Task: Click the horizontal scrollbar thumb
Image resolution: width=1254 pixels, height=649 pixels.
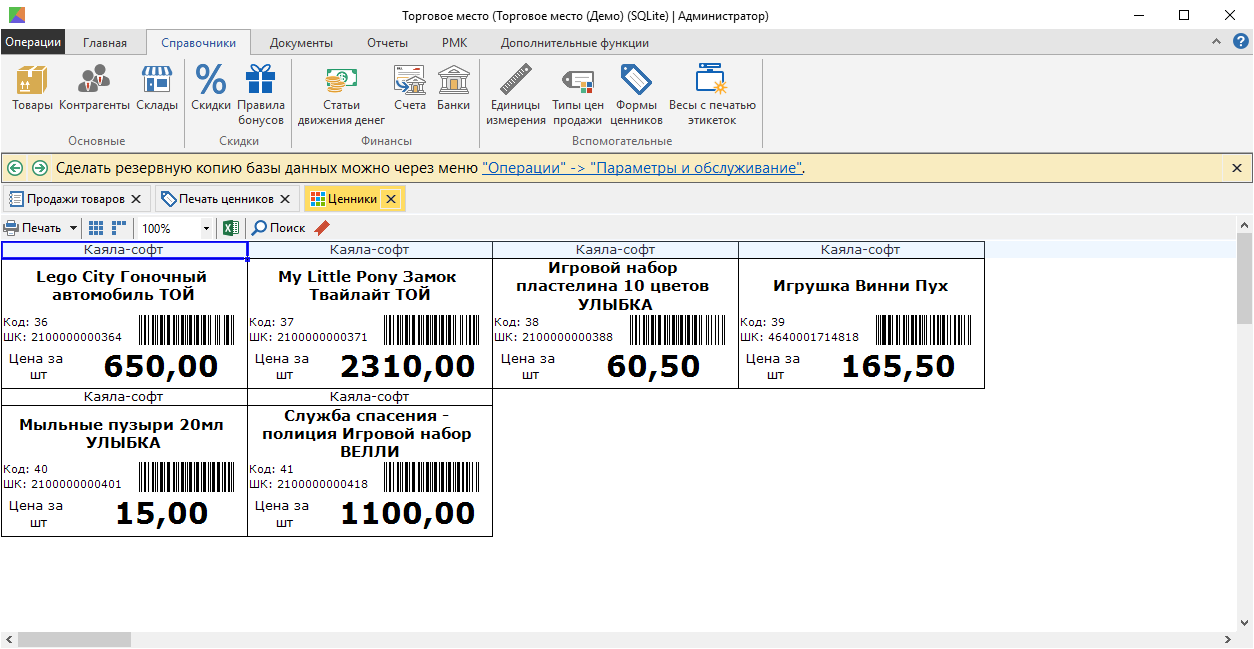Action: coord(74,639)
